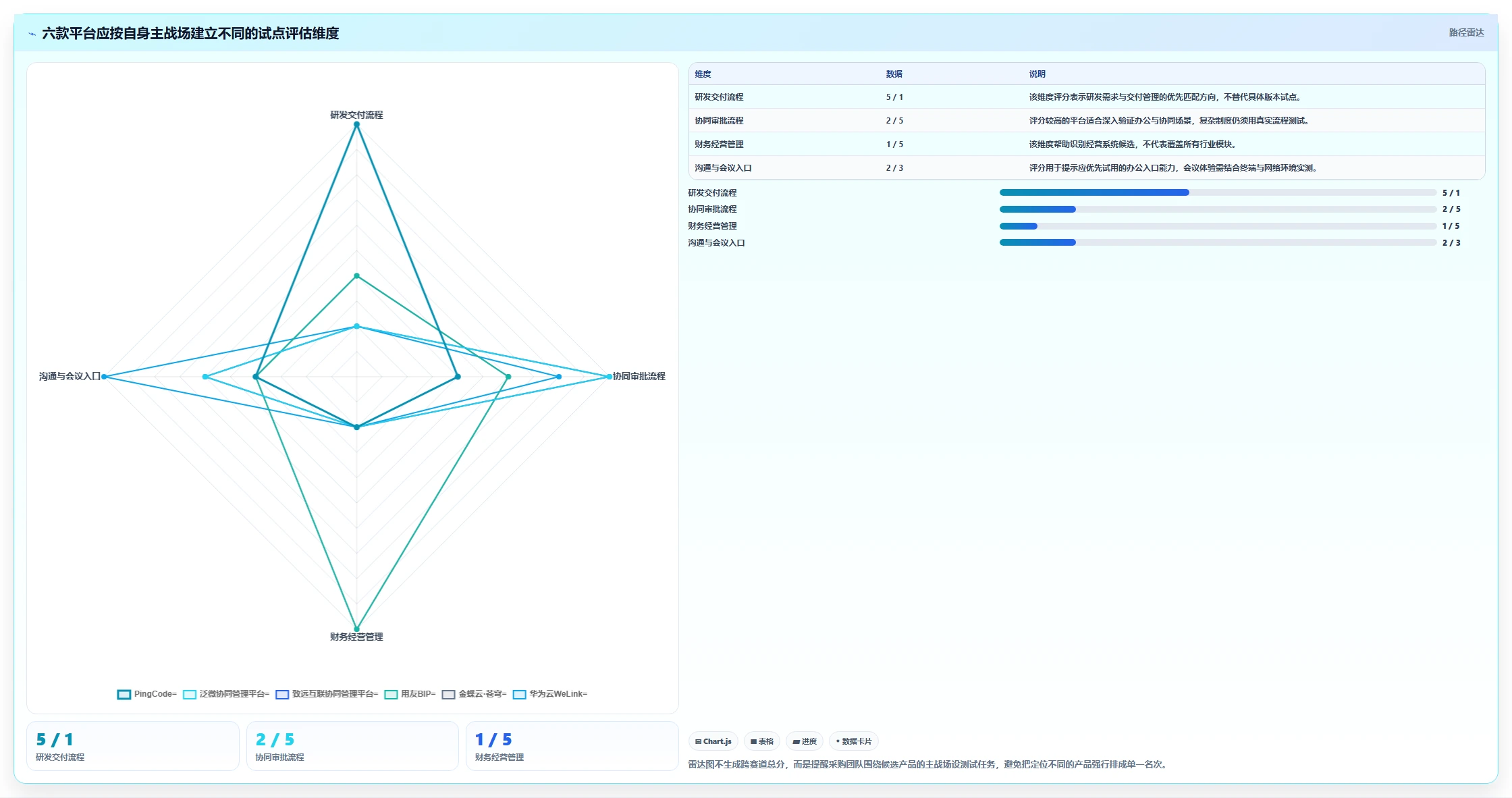1512x798 pixels.
Task: Click the footer note starting 雷达图不生成跨赛道总分
Action: [x=929, y=764]
